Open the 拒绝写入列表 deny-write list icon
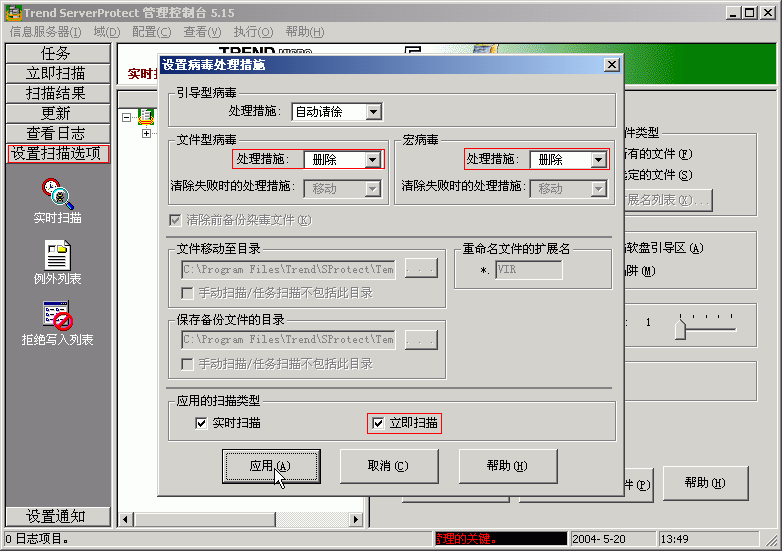This screenshot has width=782, height=551. [x=57, y=317]
